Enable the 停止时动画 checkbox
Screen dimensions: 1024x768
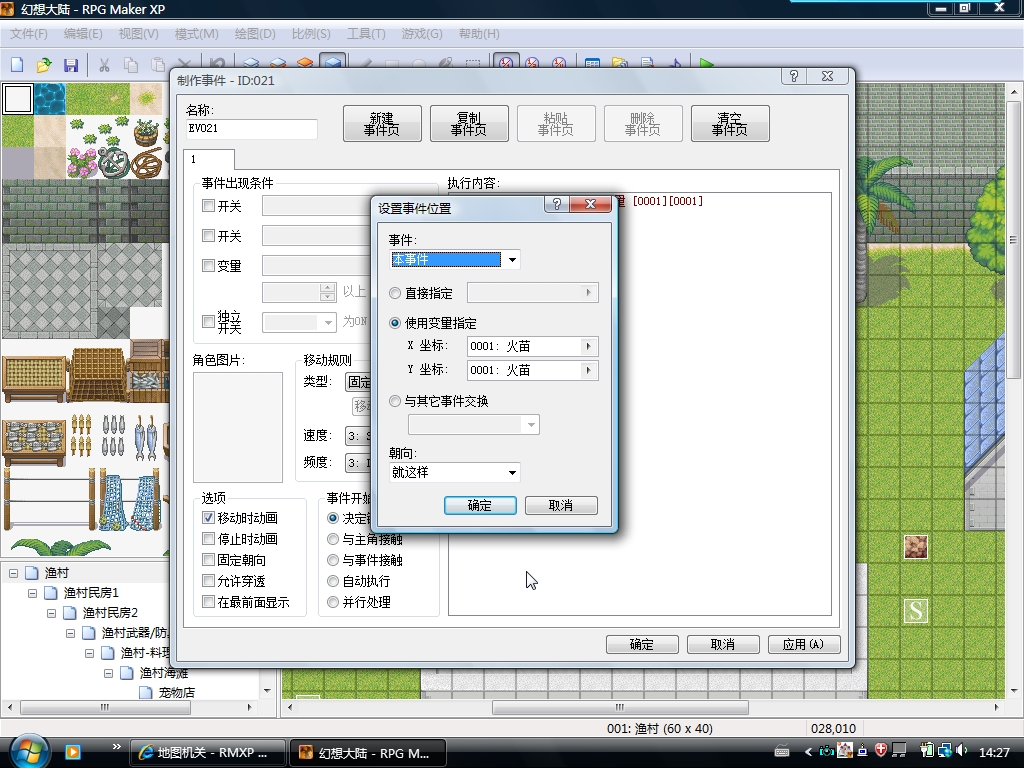[x=208, y=539]
